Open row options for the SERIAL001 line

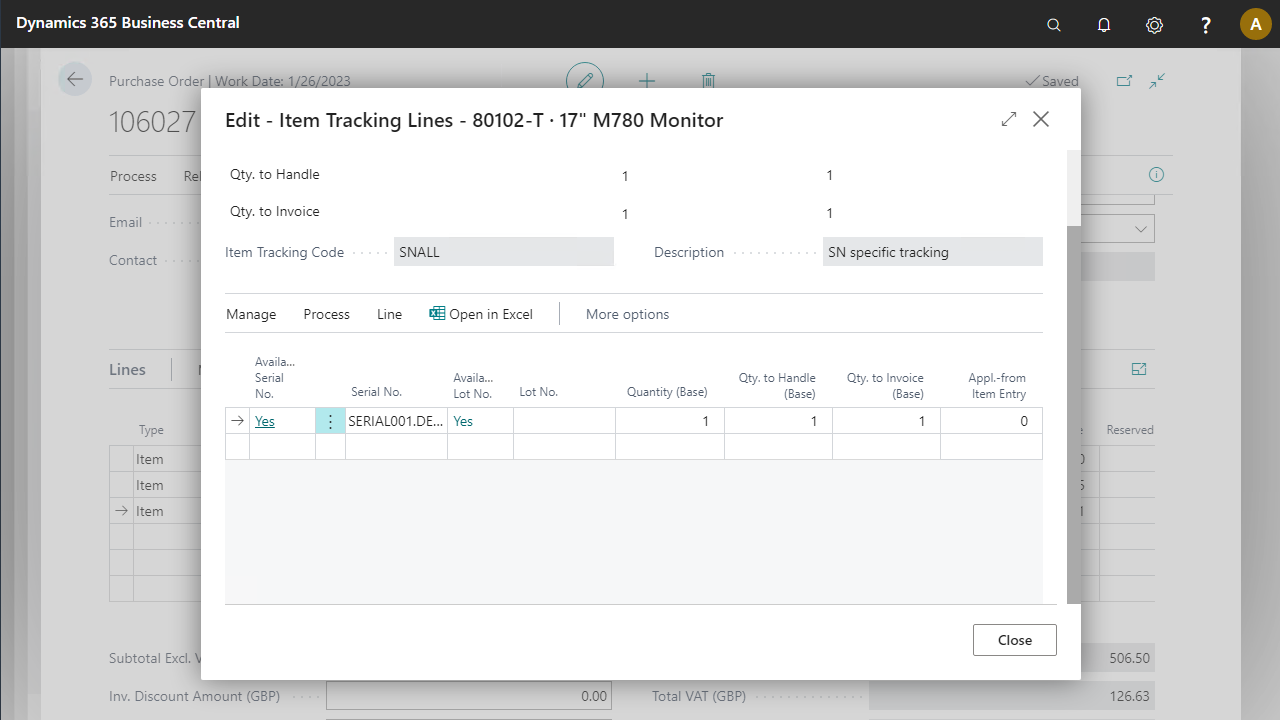pos(331,421)
